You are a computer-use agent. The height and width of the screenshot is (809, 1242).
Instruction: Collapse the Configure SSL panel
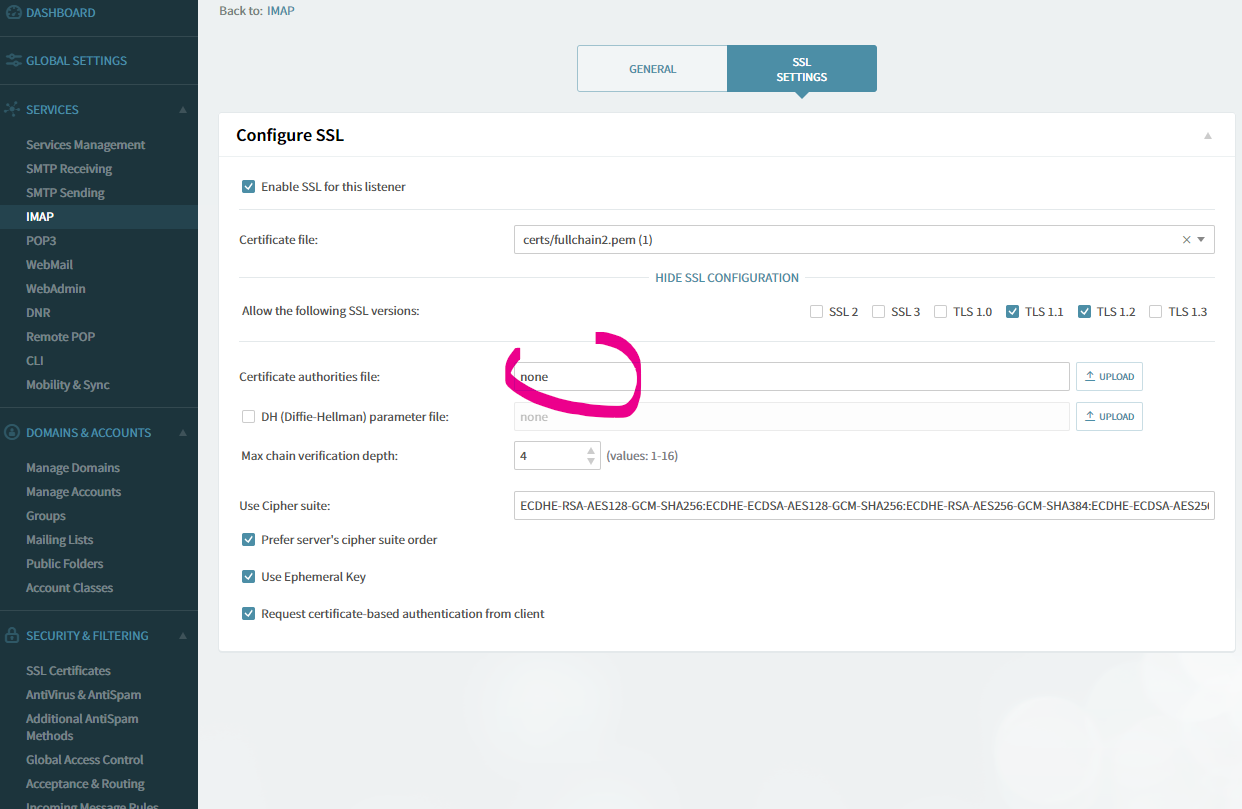[x=1207, y=136]
